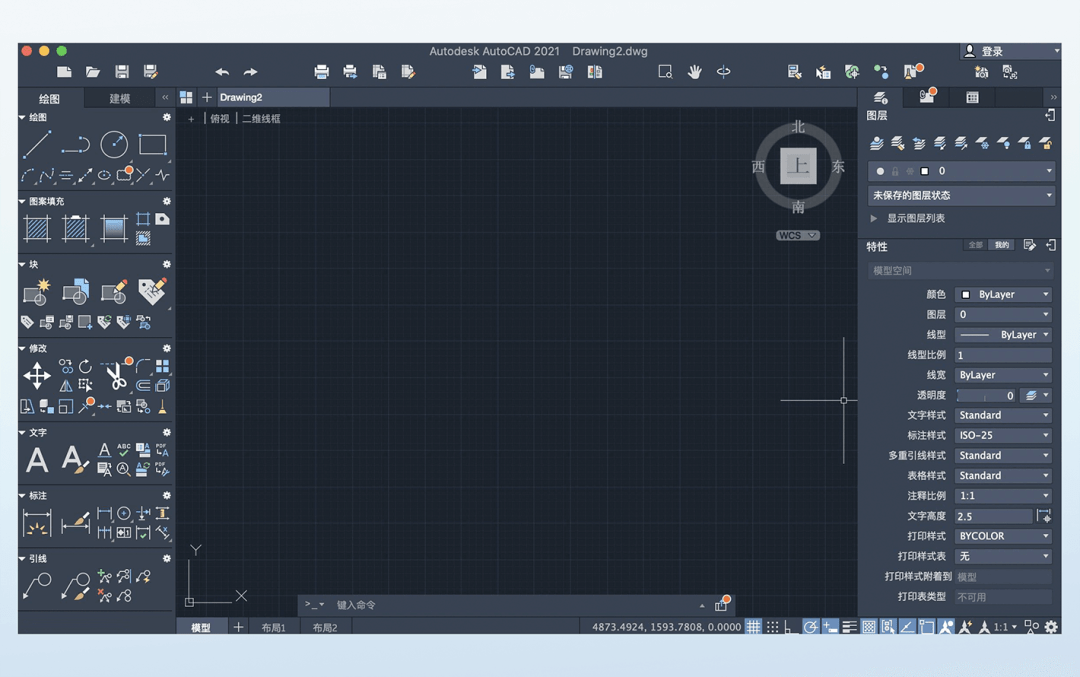Switch properties filter to 全部
Screen dimensions: 1080x677
(975, 245)
